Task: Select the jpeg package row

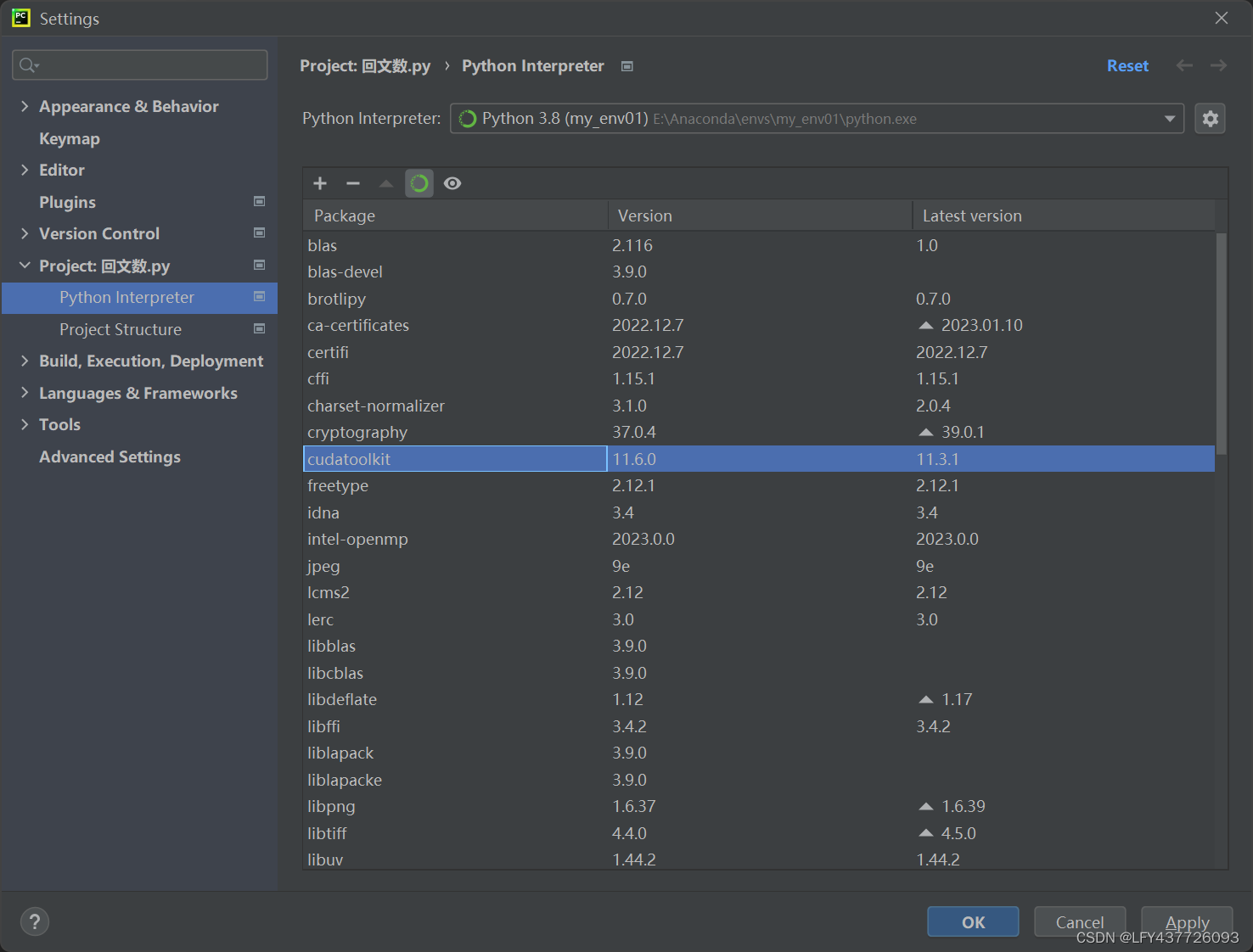Action: [x=759, y=566]
